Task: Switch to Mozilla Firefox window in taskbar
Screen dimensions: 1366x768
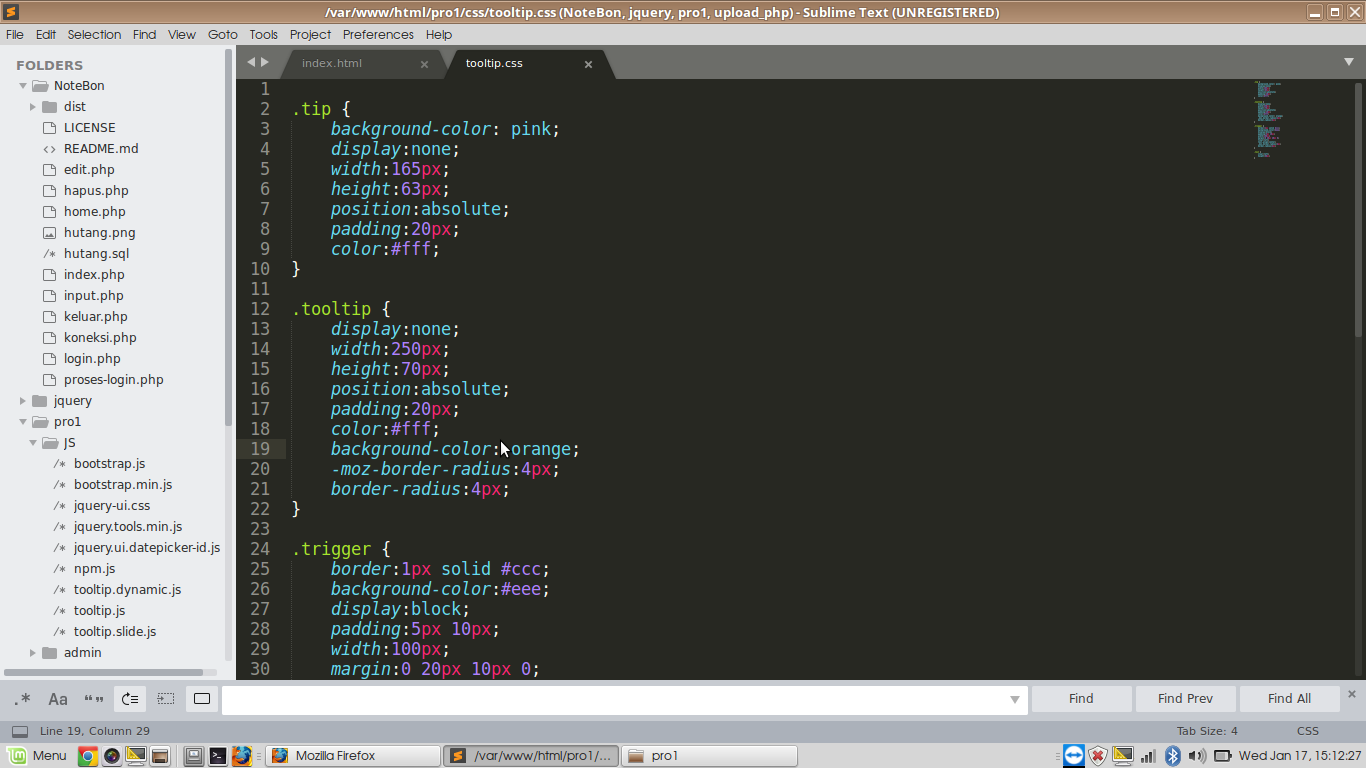Action: (x=353, y=756)
